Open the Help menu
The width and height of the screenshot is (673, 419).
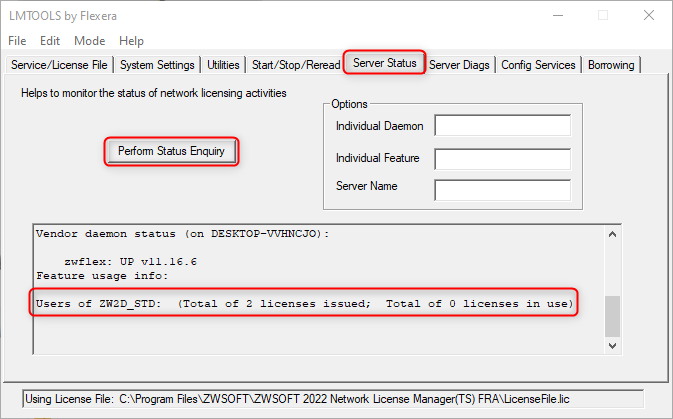[131, 41]
